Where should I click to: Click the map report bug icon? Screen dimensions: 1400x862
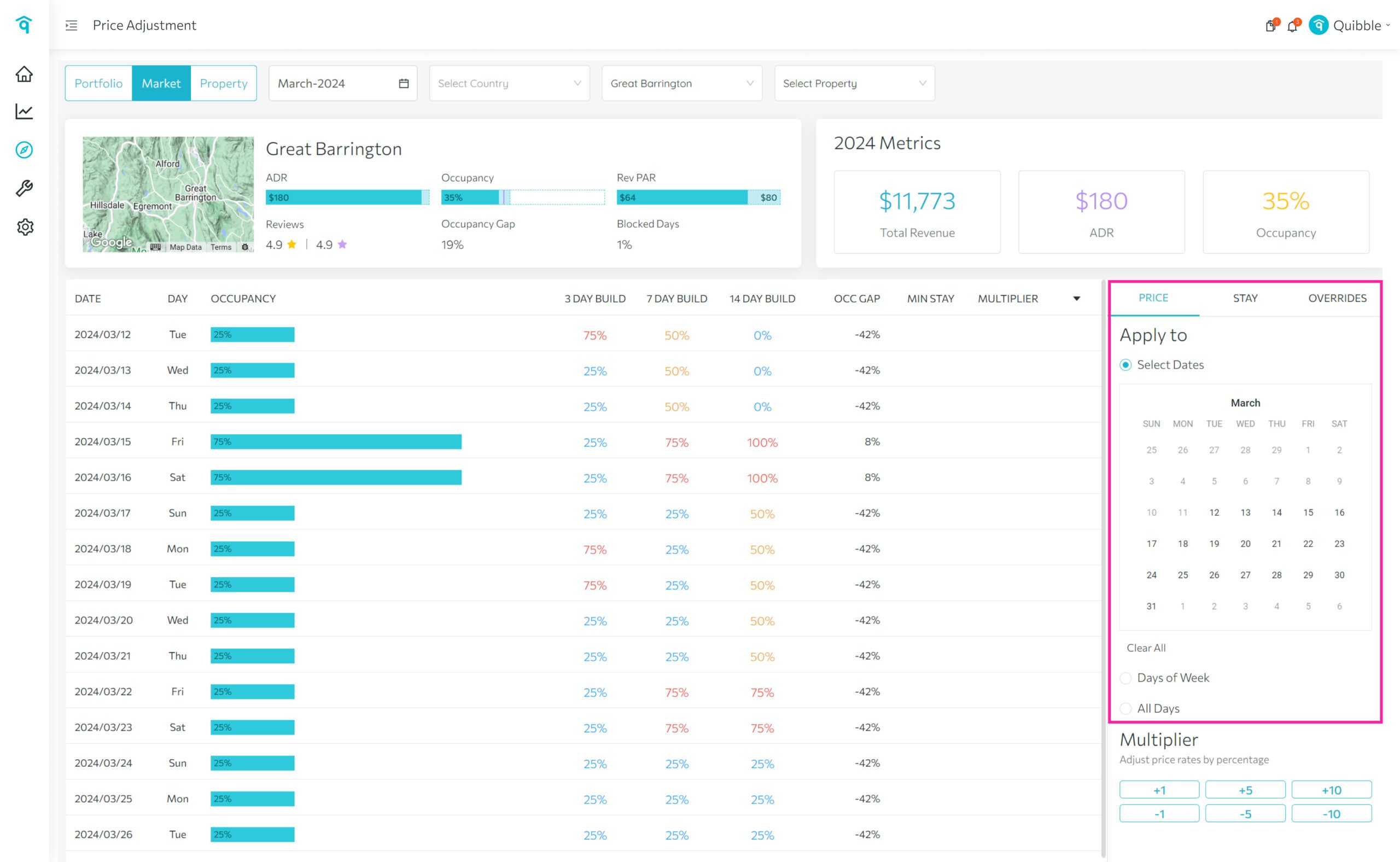(x=245, y=247)
